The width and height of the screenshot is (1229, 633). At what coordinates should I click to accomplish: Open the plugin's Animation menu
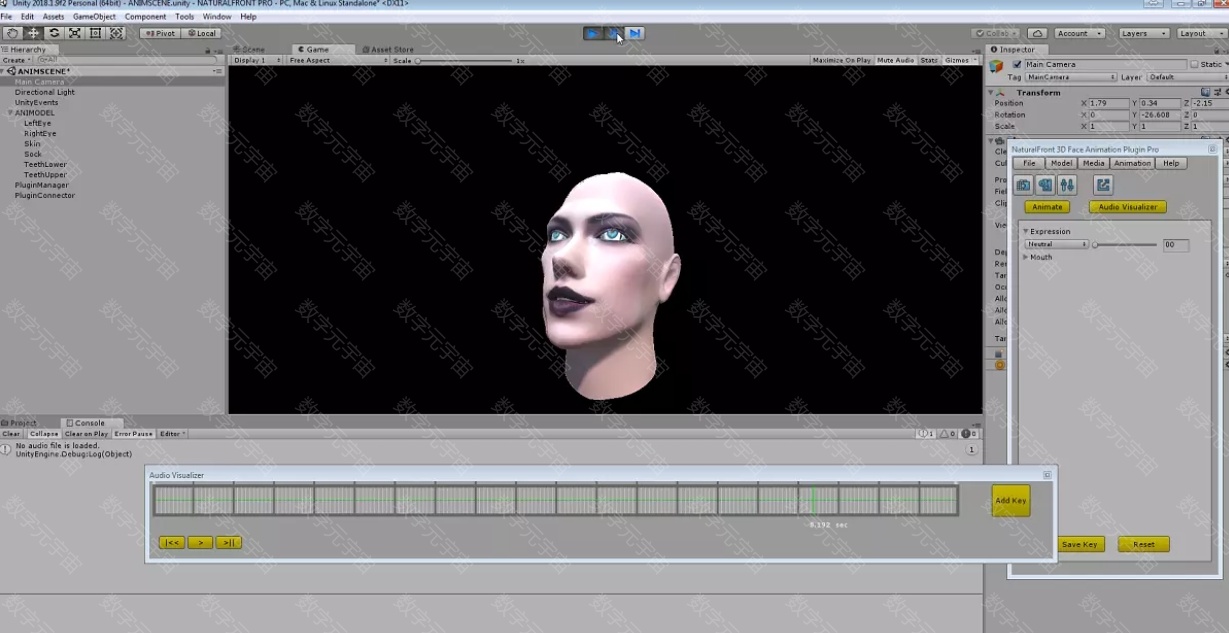(1132, 163)
